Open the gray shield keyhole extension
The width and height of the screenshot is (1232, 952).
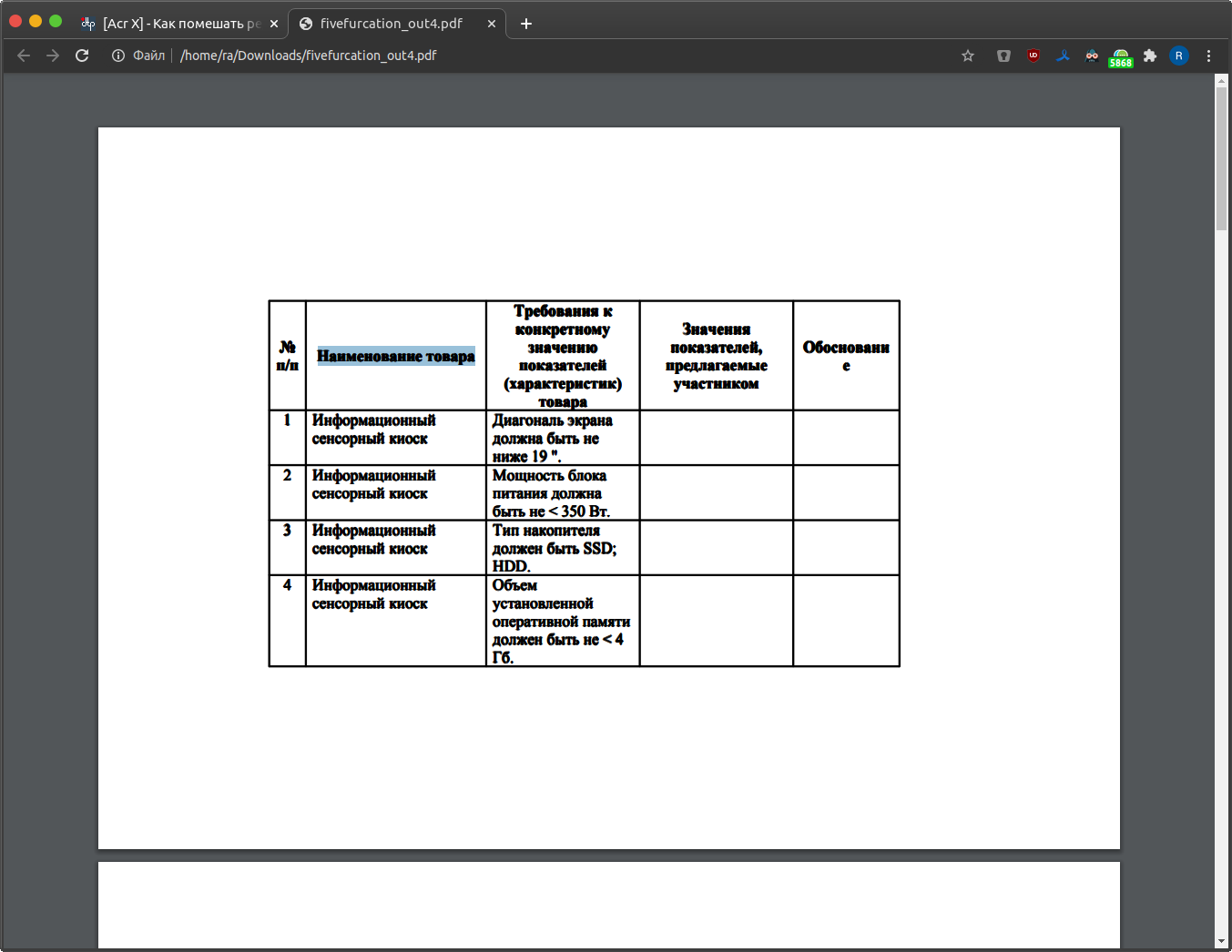point(1003,56)
